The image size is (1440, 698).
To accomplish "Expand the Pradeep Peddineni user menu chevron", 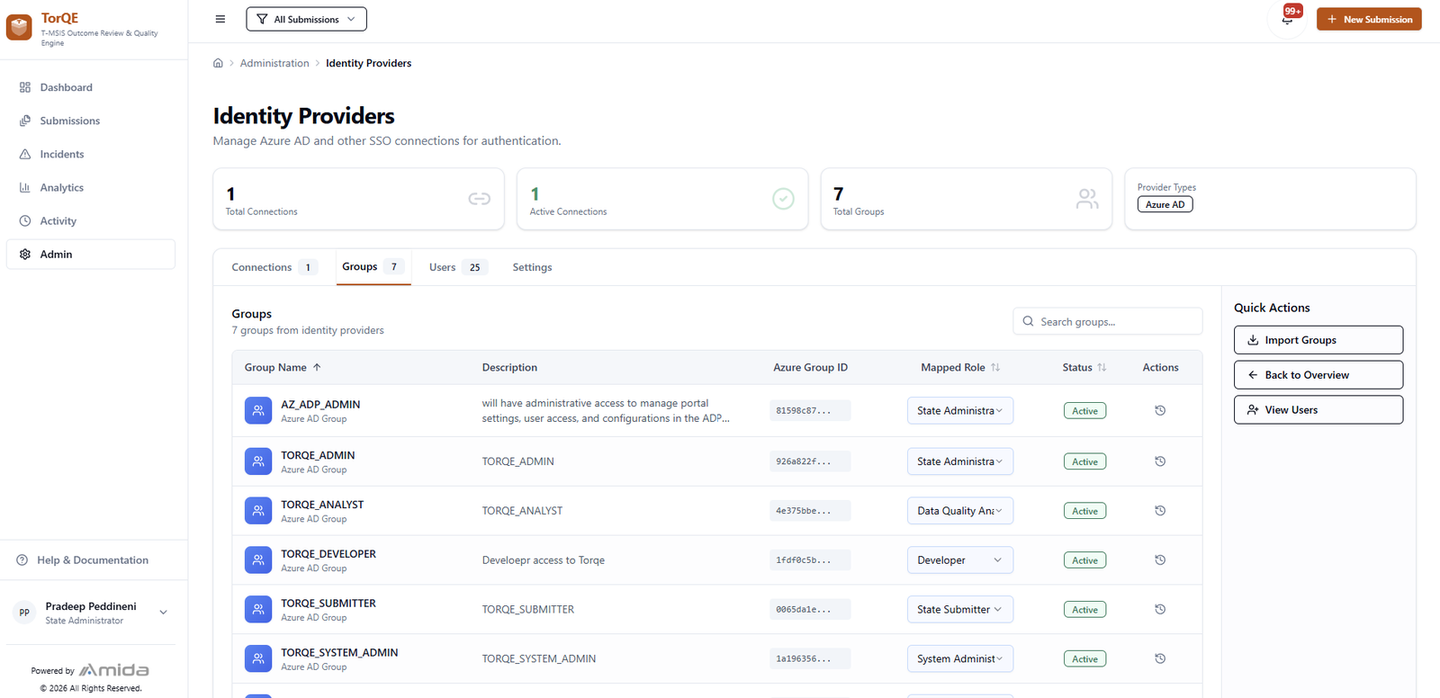I will click(163, 612).
